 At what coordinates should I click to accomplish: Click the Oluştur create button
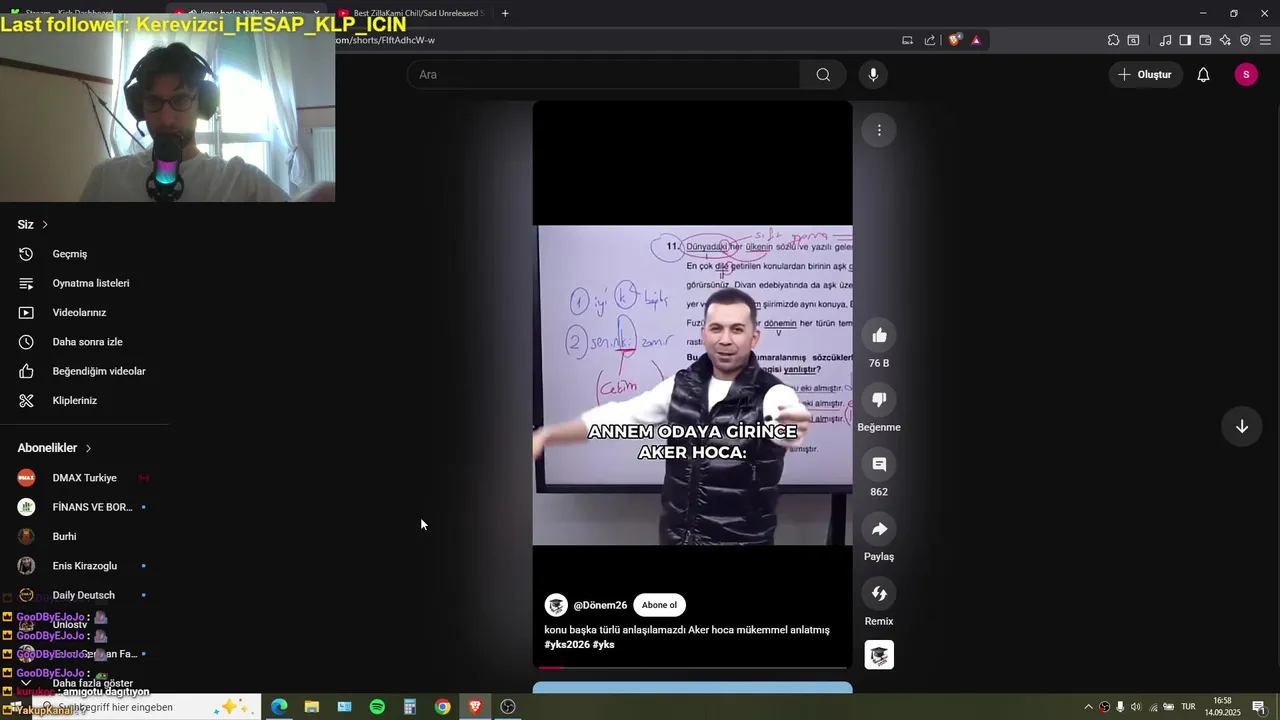click(1144, 74)
